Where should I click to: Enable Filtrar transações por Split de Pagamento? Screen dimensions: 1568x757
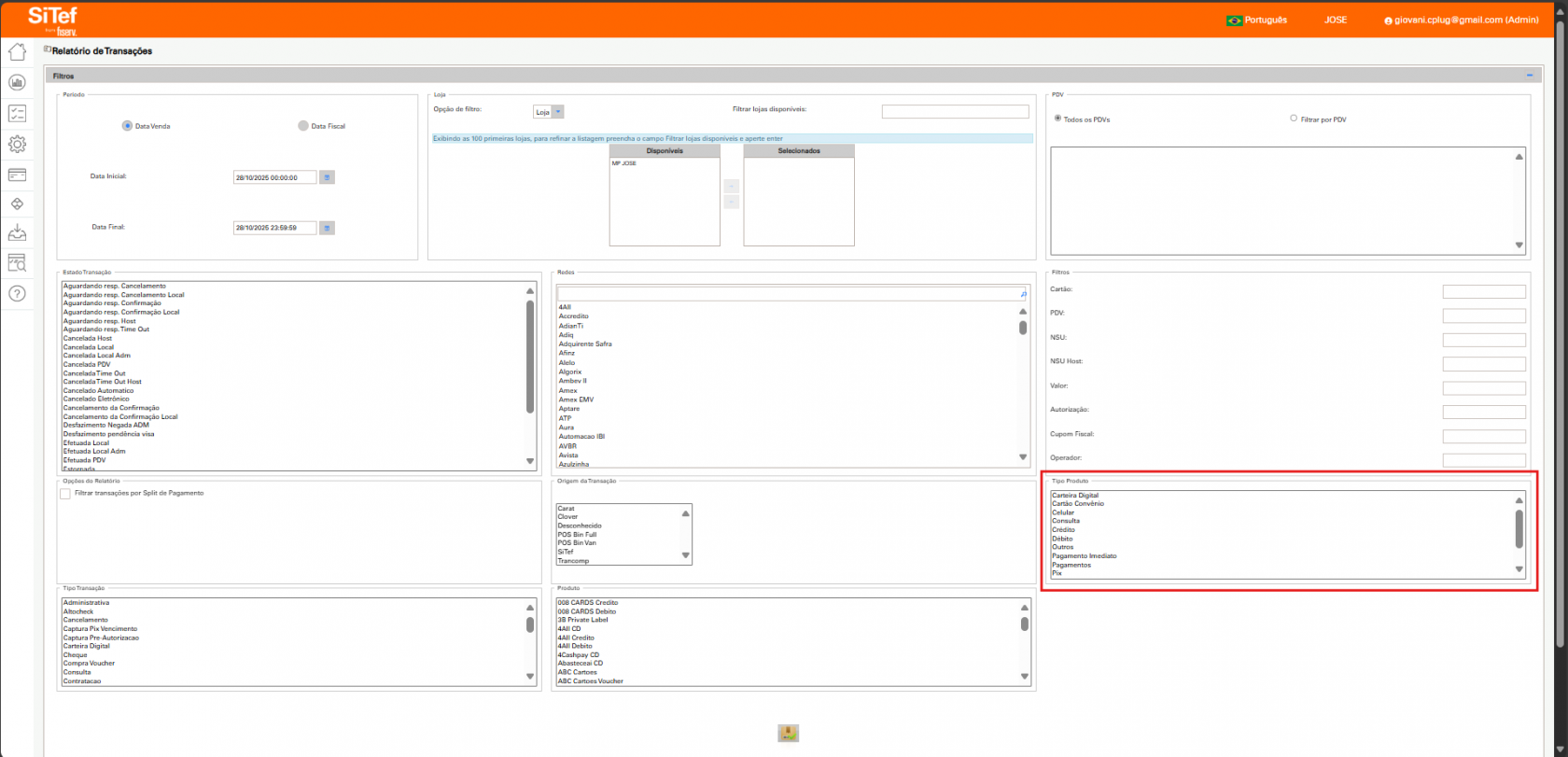pos(65,494)
